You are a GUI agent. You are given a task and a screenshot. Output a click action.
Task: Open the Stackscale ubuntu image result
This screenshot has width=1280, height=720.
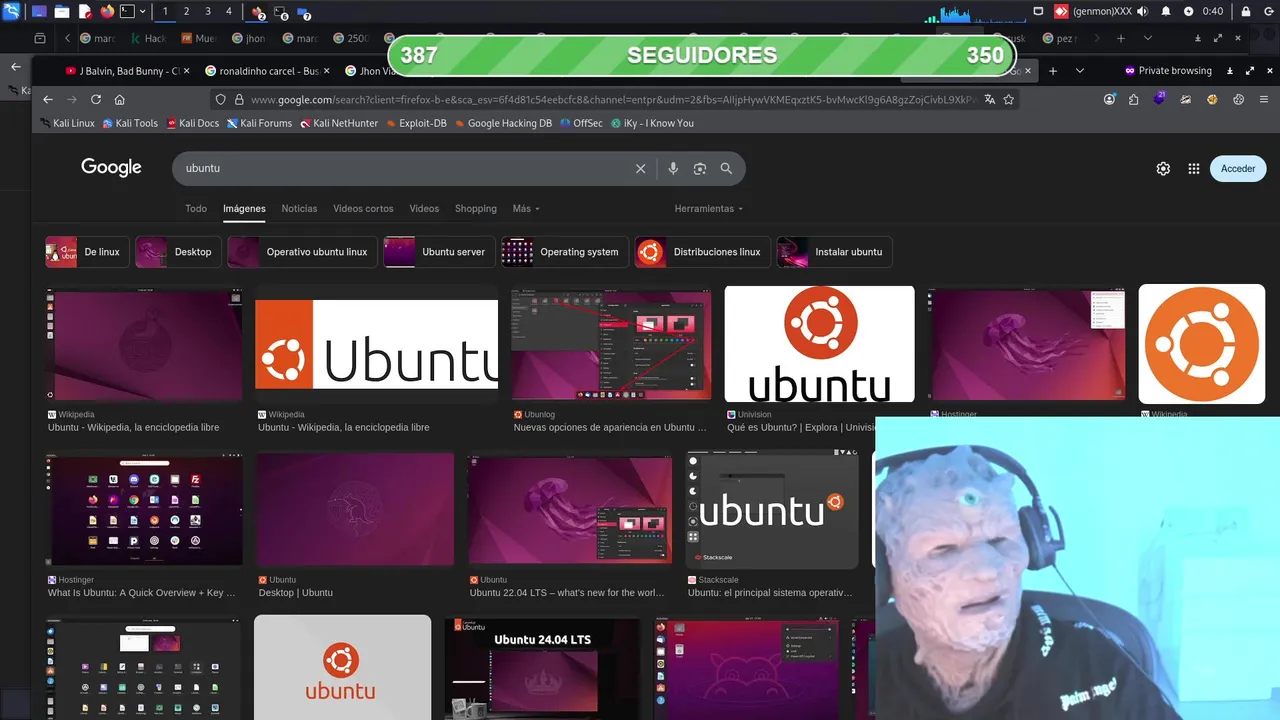point(772,510)
